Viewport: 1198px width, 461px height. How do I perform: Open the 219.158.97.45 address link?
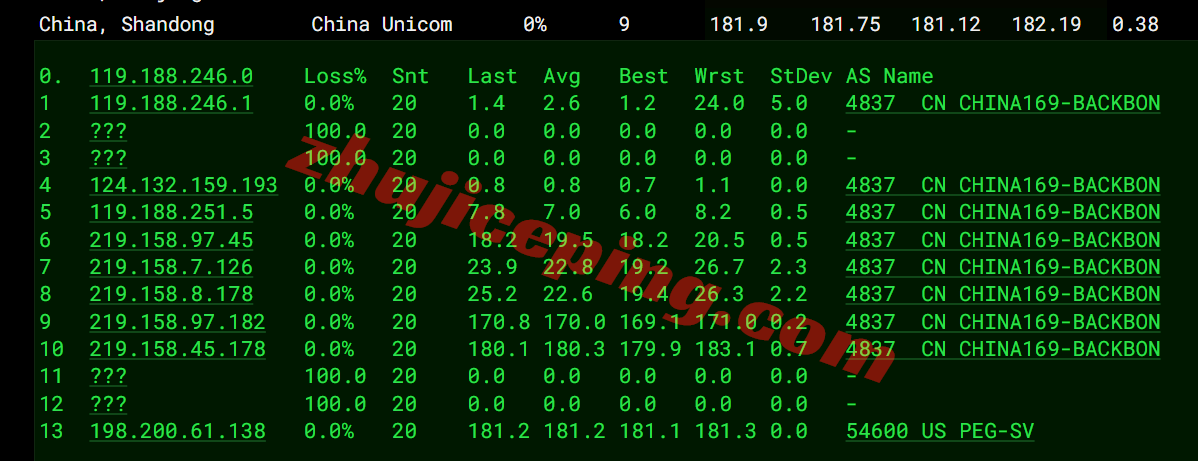click(171, 240)
